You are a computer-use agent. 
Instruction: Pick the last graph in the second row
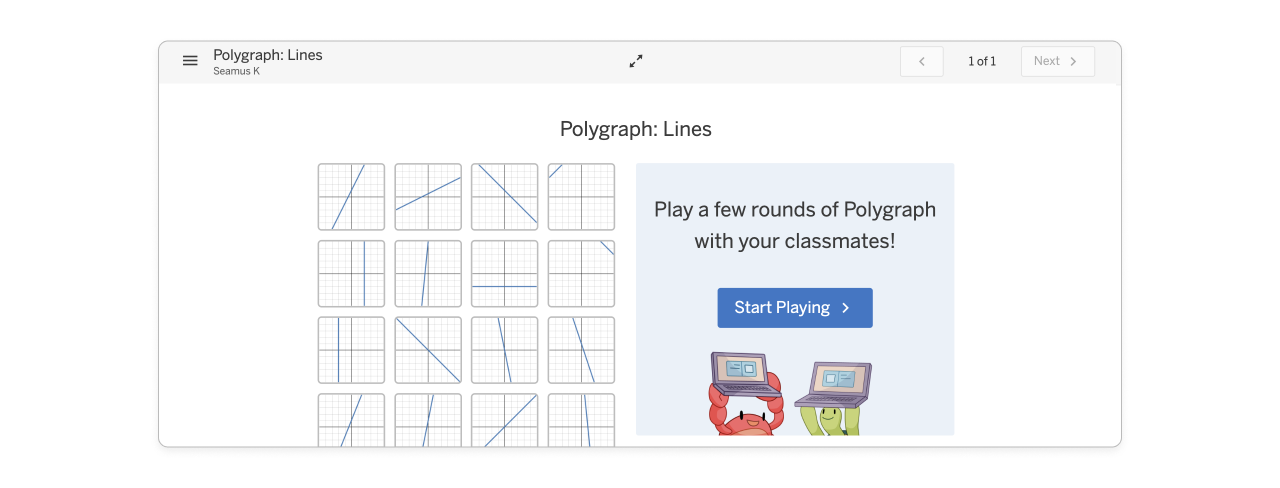(581, 274)
